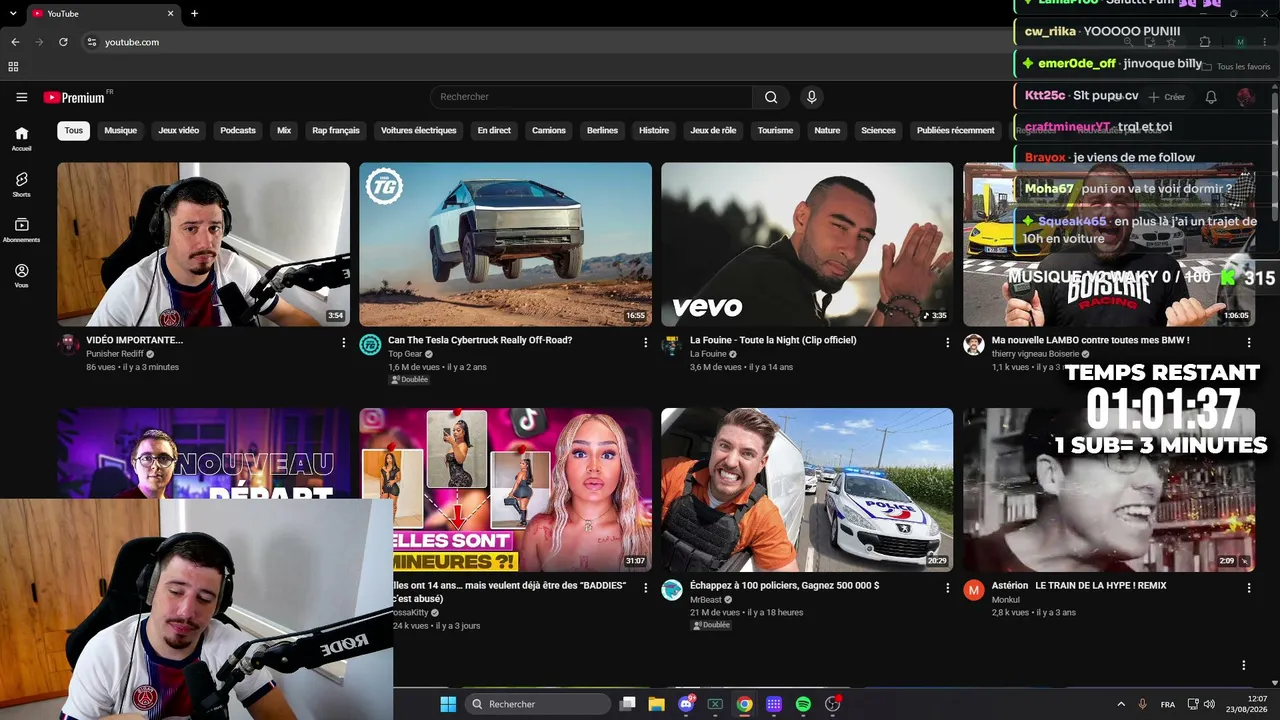The width and height of the screenshot is (1280, 720).
Task: Open YouTube notifications bell
Action: (x=1211, y=97)
